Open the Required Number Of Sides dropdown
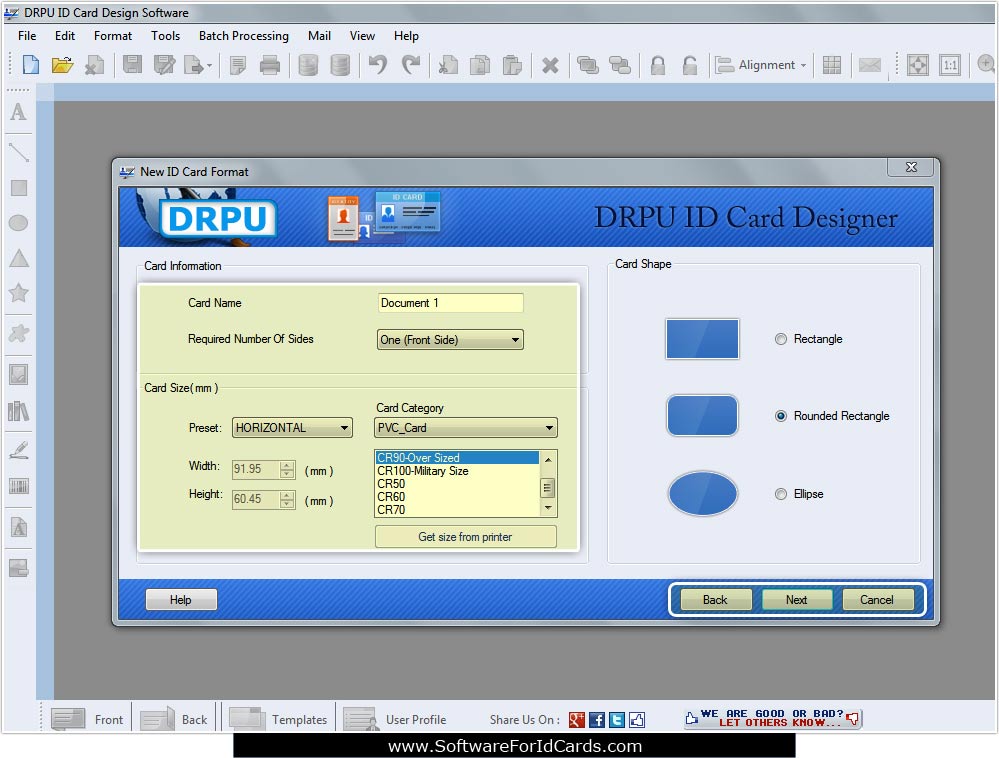Viewport: 999px width, 758px height. [x=450, y=340]
